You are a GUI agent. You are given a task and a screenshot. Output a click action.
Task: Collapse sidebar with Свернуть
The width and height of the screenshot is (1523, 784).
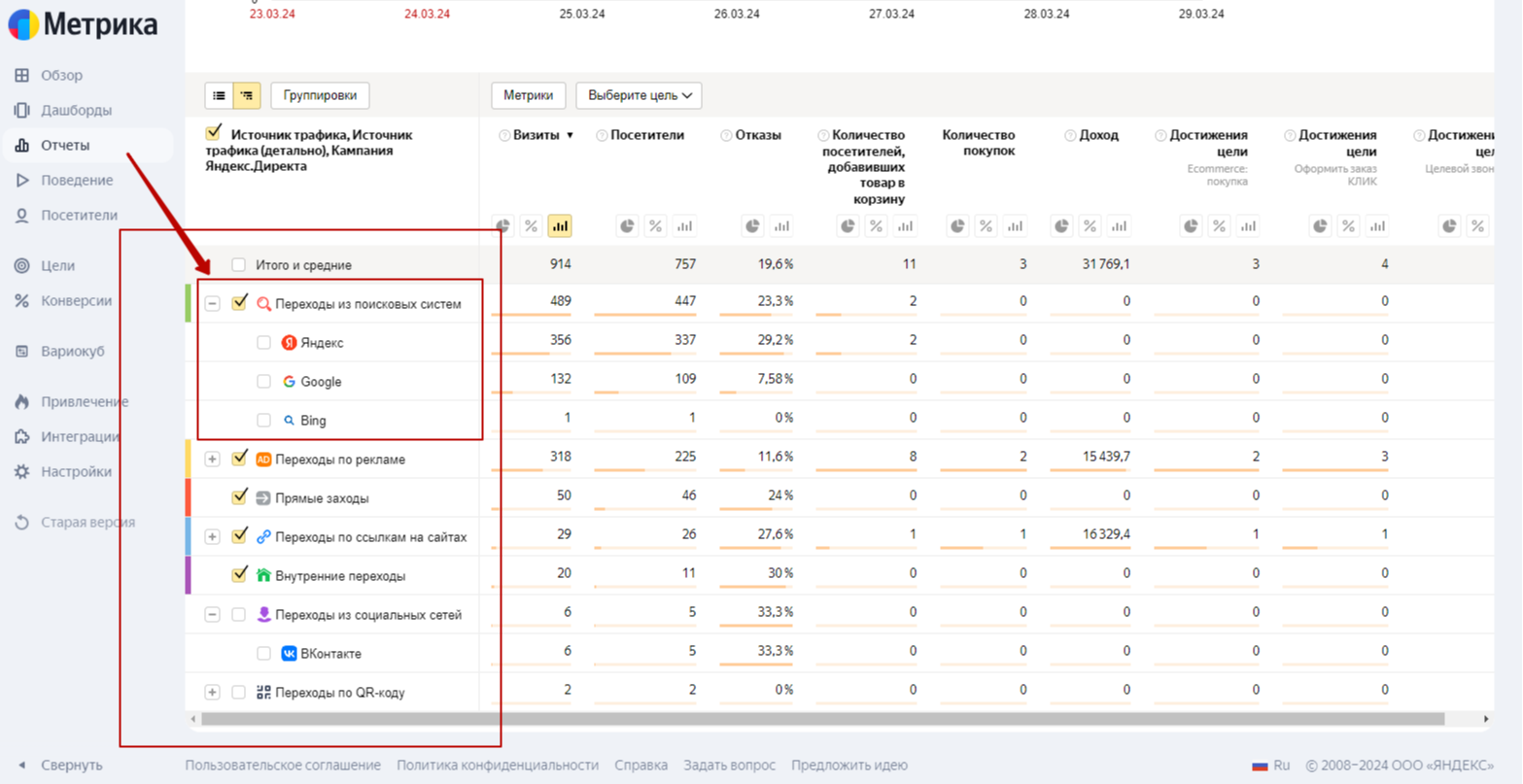coord(60,766)
